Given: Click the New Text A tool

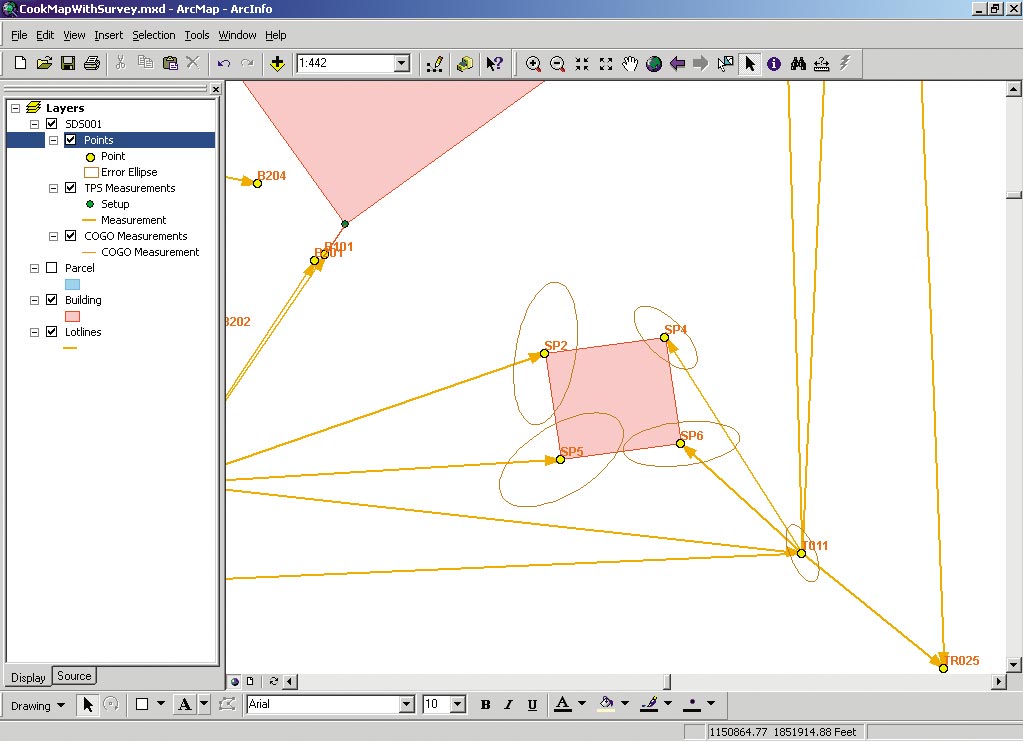Looking at the screenshot, I should click(x=185, y=704).
